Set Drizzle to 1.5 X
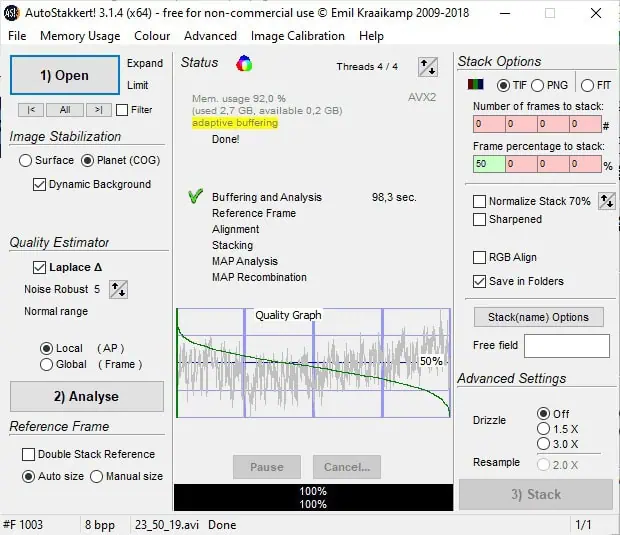 coord(543,429)
